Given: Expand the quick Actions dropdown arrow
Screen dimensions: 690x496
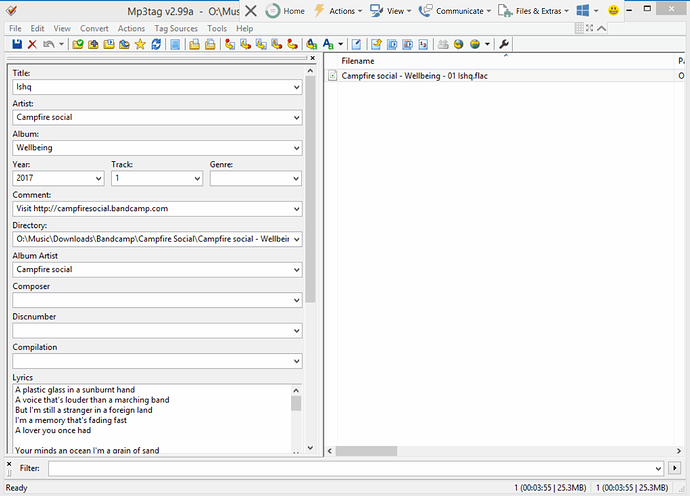Looking at the screenshot, I should 341,44.
